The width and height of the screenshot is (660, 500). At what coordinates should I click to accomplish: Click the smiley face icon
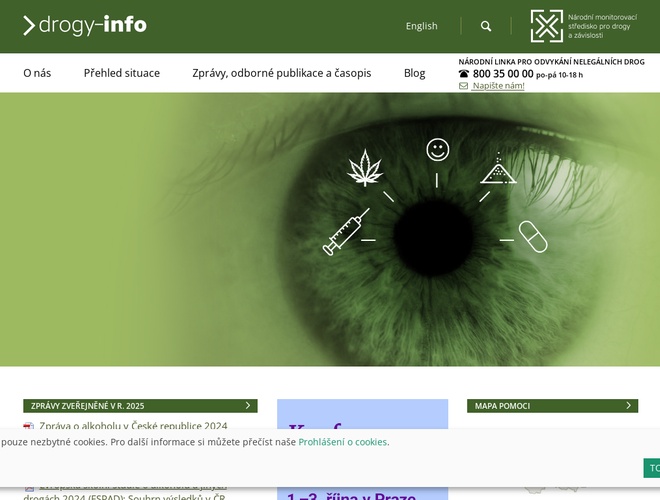437,150
